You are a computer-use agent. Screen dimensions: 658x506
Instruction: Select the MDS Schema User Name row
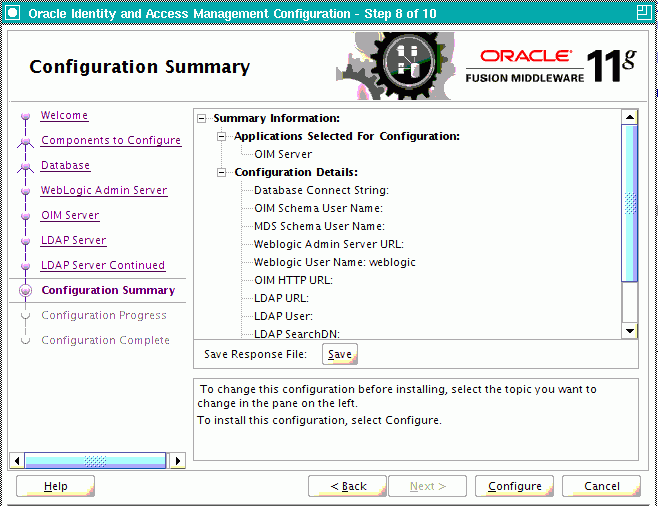click(319, 227)
